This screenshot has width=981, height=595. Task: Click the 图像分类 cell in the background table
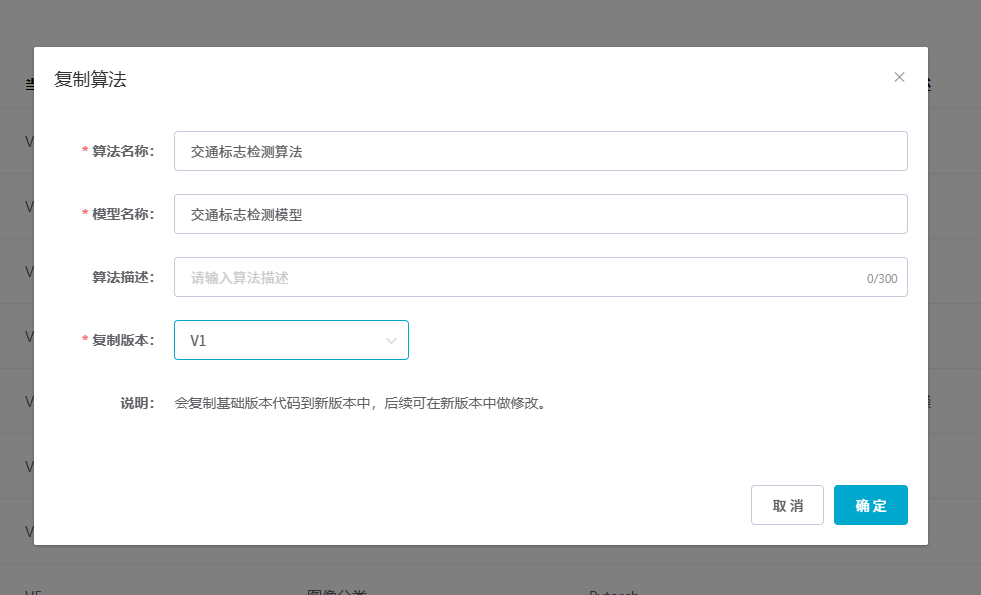tap(336, 590)
